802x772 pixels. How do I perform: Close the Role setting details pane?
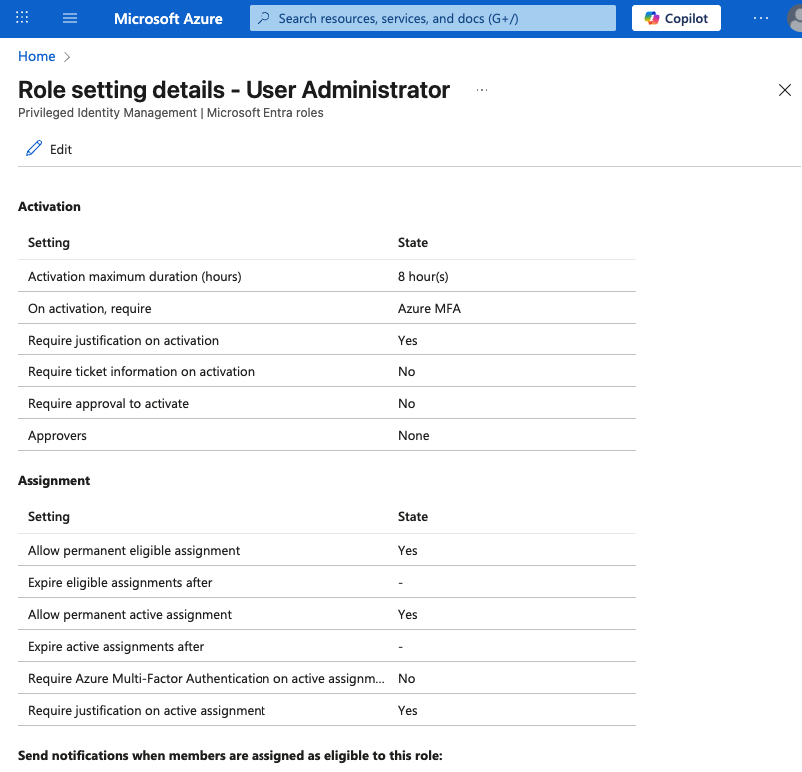click(785, 90)
